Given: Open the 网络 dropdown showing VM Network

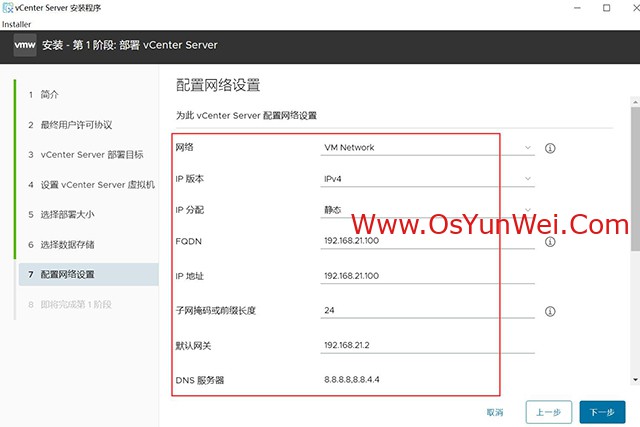Looking at the screenshot, I should [x=427, y=147].
